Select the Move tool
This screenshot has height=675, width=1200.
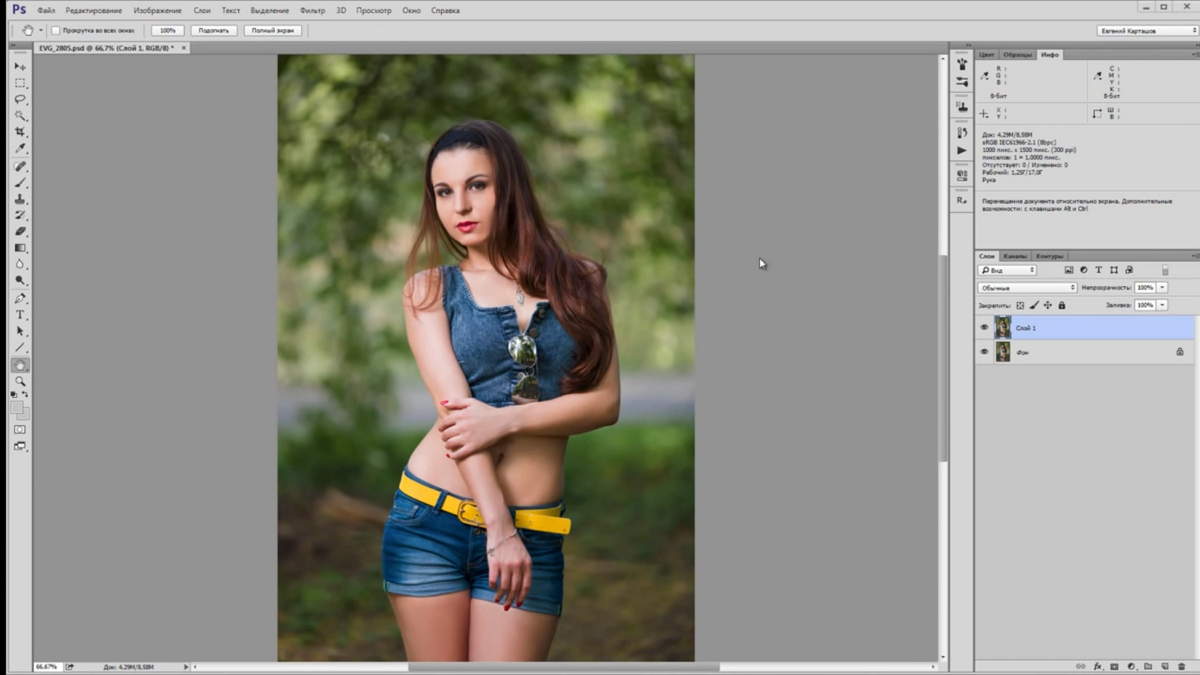(20, 67)
